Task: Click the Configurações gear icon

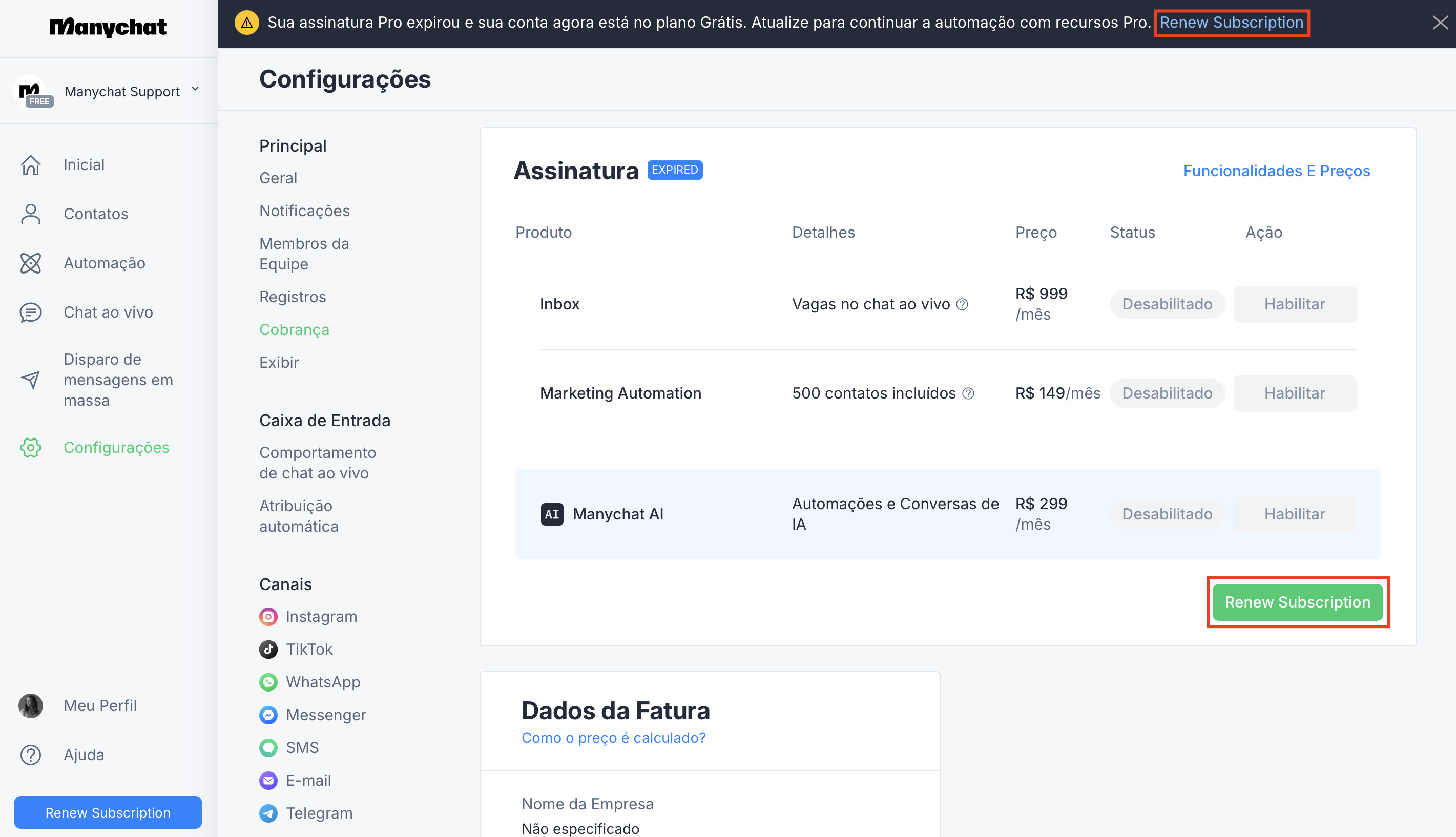Action: coord(30,447)
